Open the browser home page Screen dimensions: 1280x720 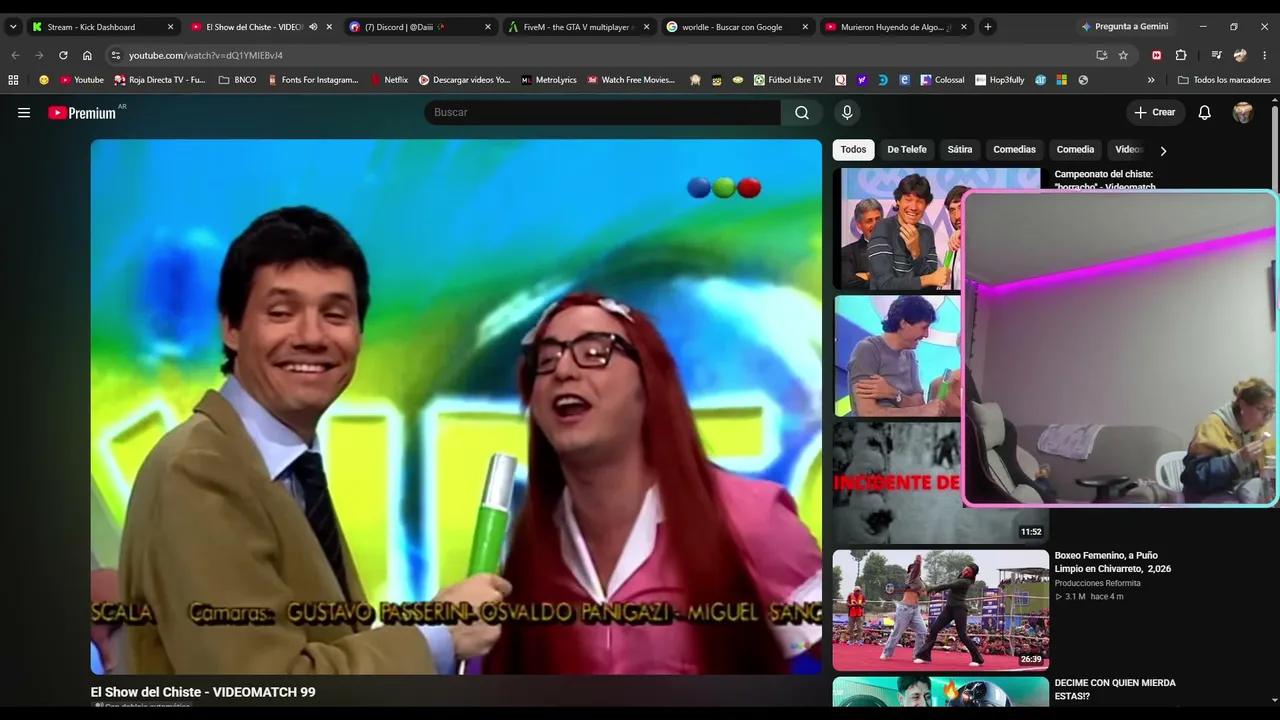click(87, 55)
